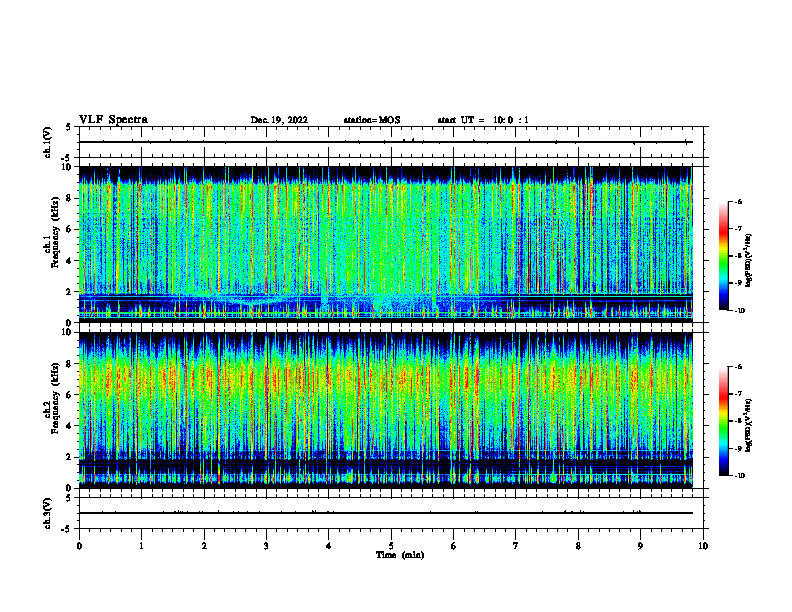Click the "5" tick on the time axis

pyautogui.click(x=391, y=546)
